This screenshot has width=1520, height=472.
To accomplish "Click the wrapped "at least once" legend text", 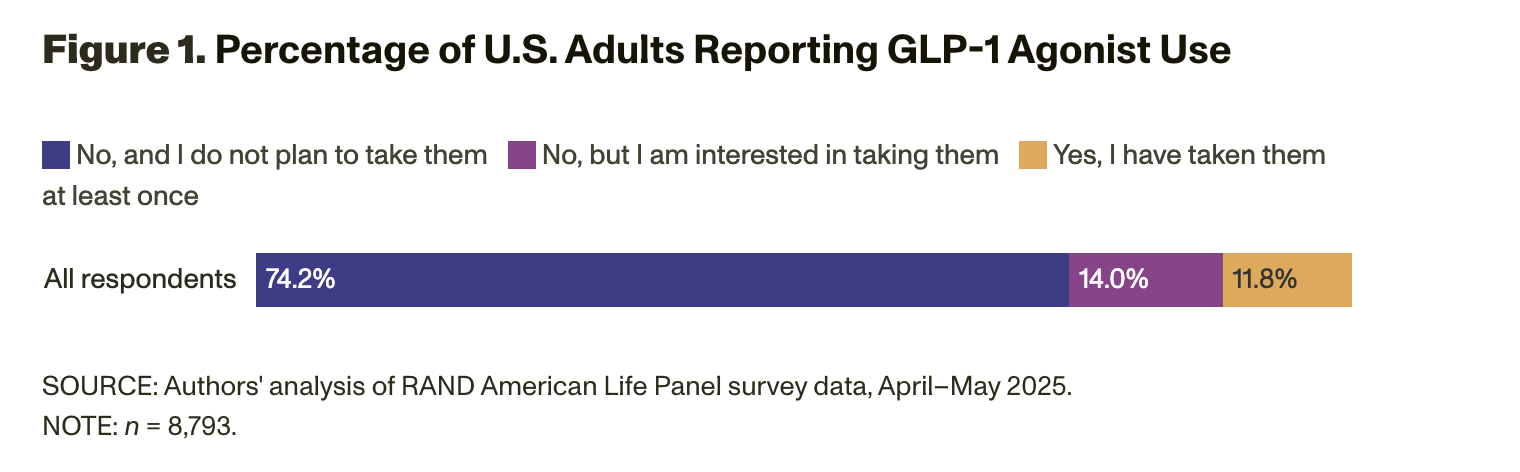I will click(120, 197).
